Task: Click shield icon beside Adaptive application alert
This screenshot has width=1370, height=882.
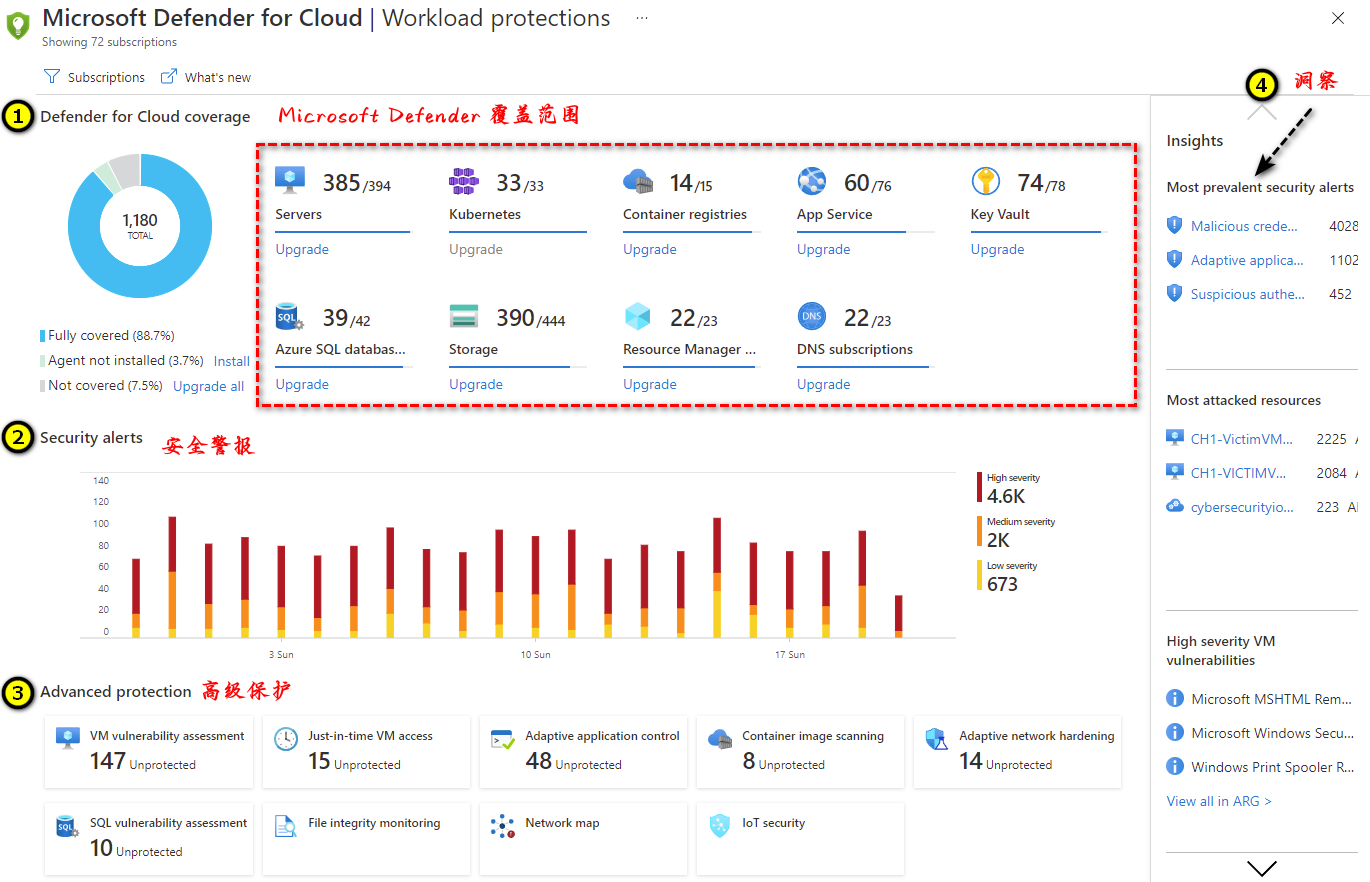Action: (x=1175, y=260)
